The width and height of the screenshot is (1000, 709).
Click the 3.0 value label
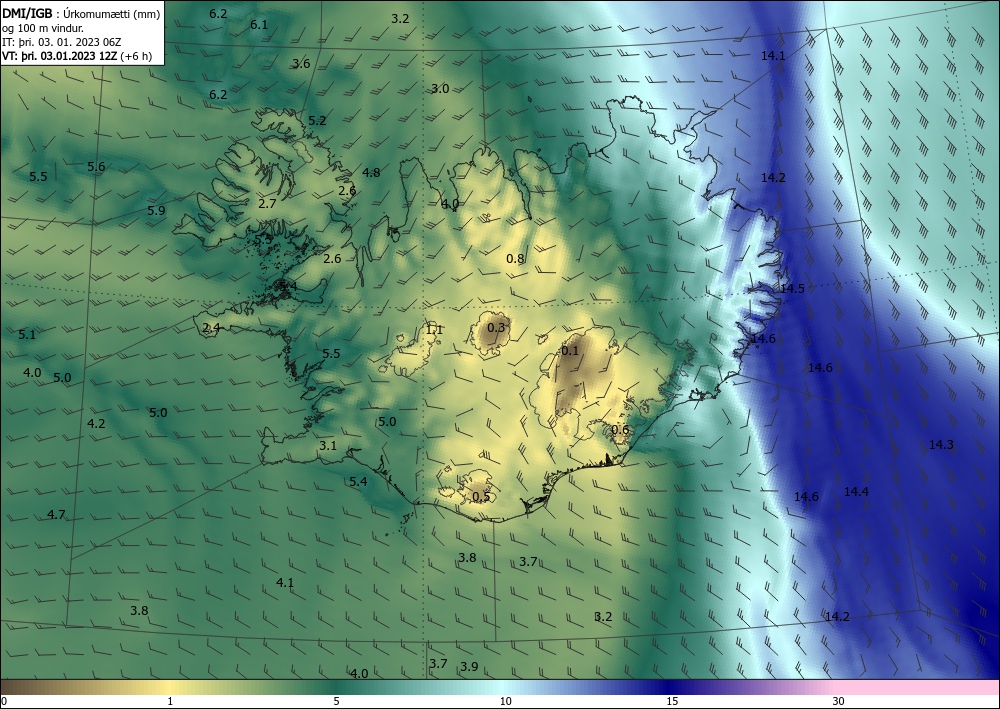(440, 89)
